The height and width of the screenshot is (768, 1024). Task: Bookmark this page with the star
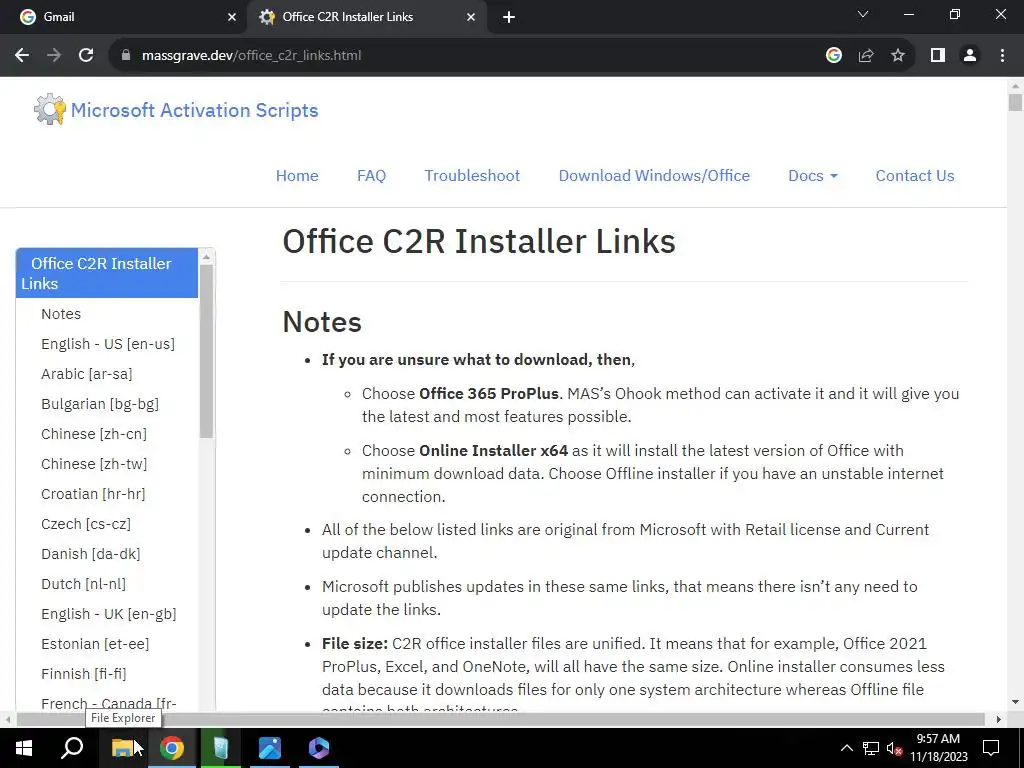(x=898, y=56)
